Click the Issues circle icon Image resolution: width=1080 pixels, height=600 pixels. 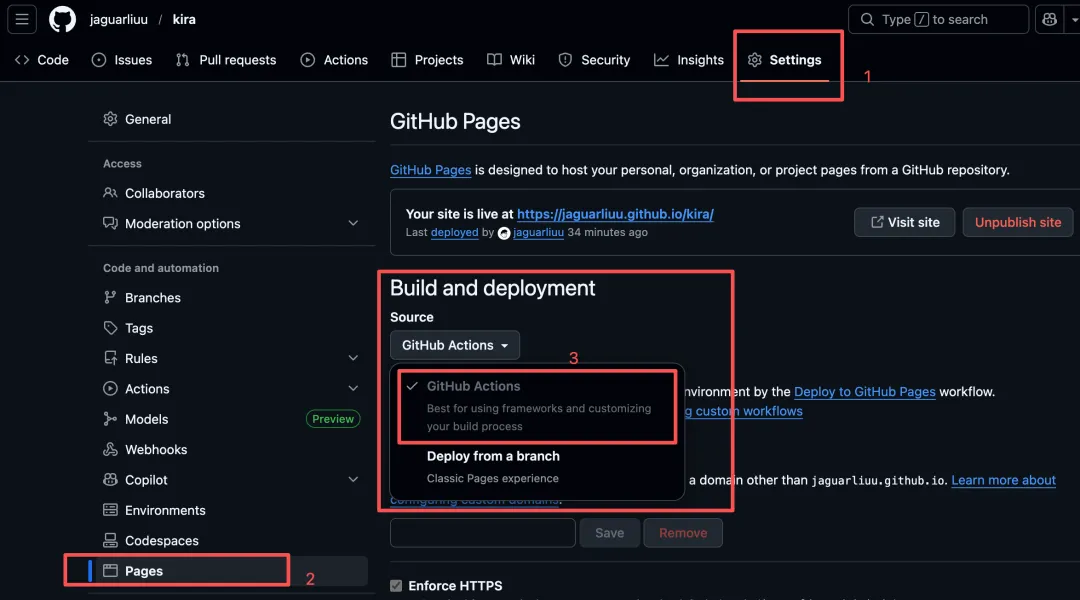click(x=99, y=60)
